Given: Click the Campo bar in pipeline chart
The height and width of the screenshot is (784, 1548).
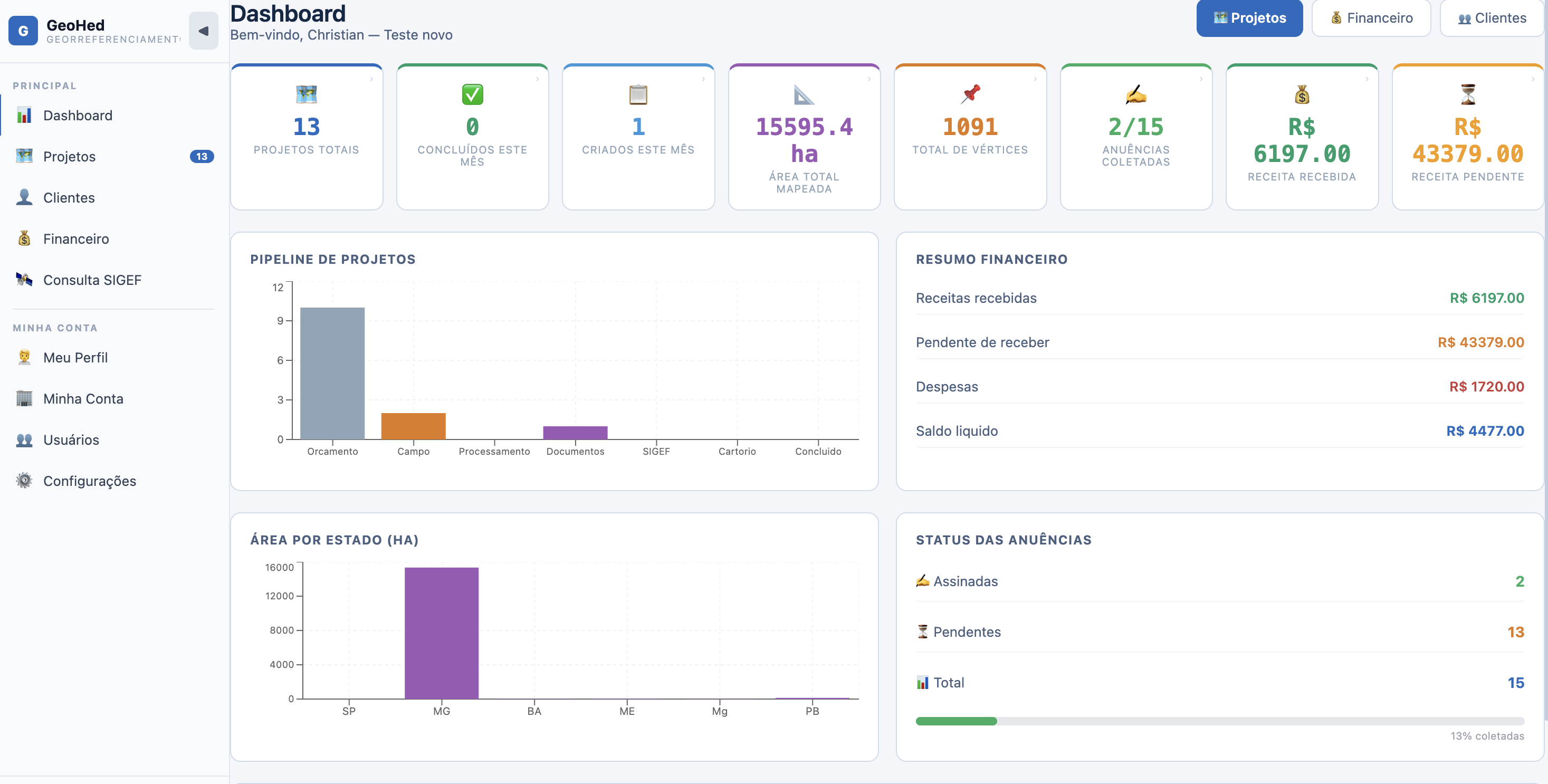Looking at the screenshot, I should [x=414, y=426].
